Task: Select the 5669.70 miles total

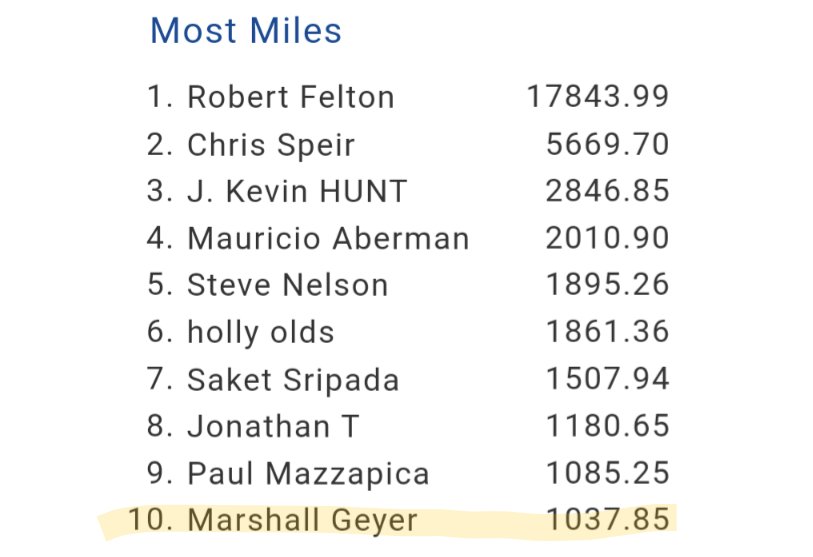Action: pos(607,144)
